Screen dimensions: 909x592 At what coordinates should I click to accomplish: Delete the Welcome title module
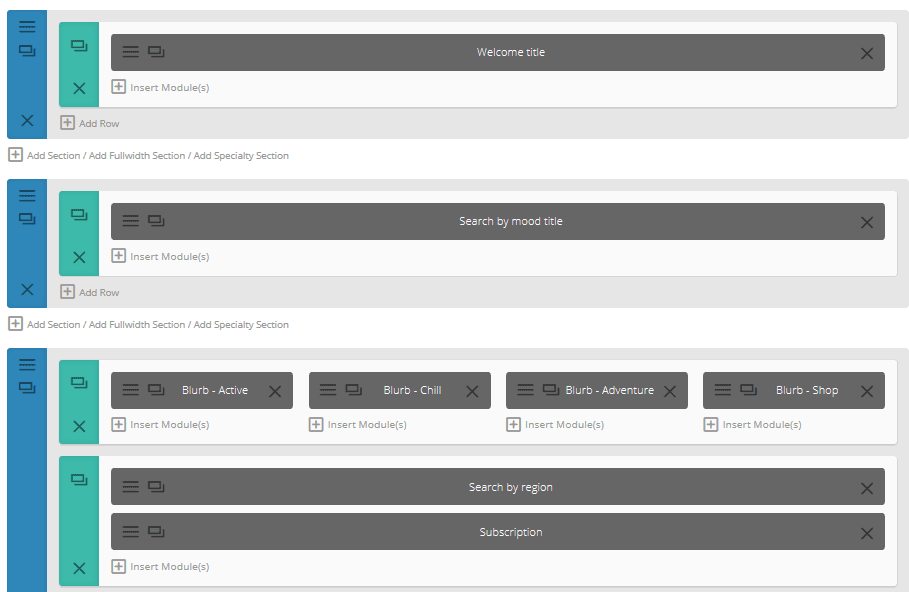(867, 53)
